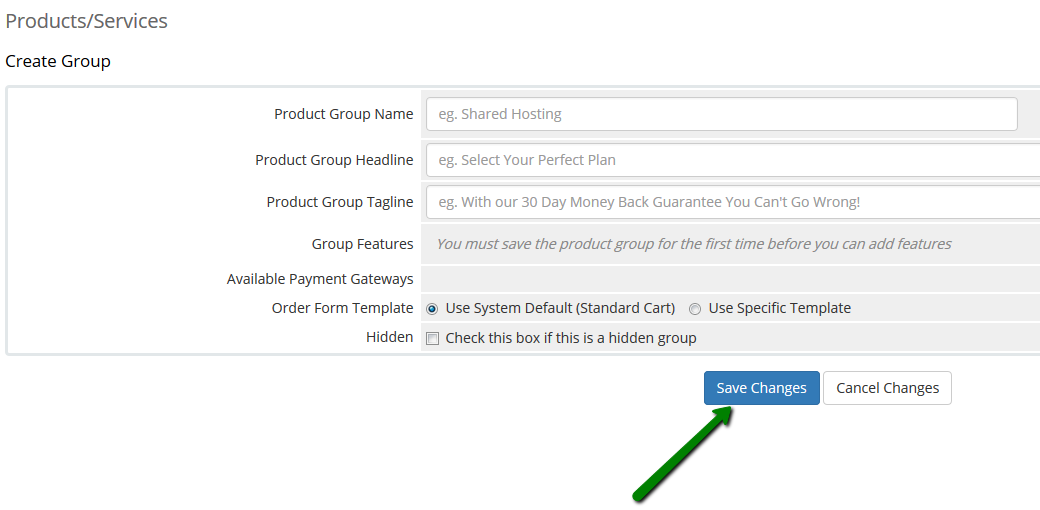Click the 'Order Form Template' label
This screenshot has height=510, width=1040.
click(342, 308)
